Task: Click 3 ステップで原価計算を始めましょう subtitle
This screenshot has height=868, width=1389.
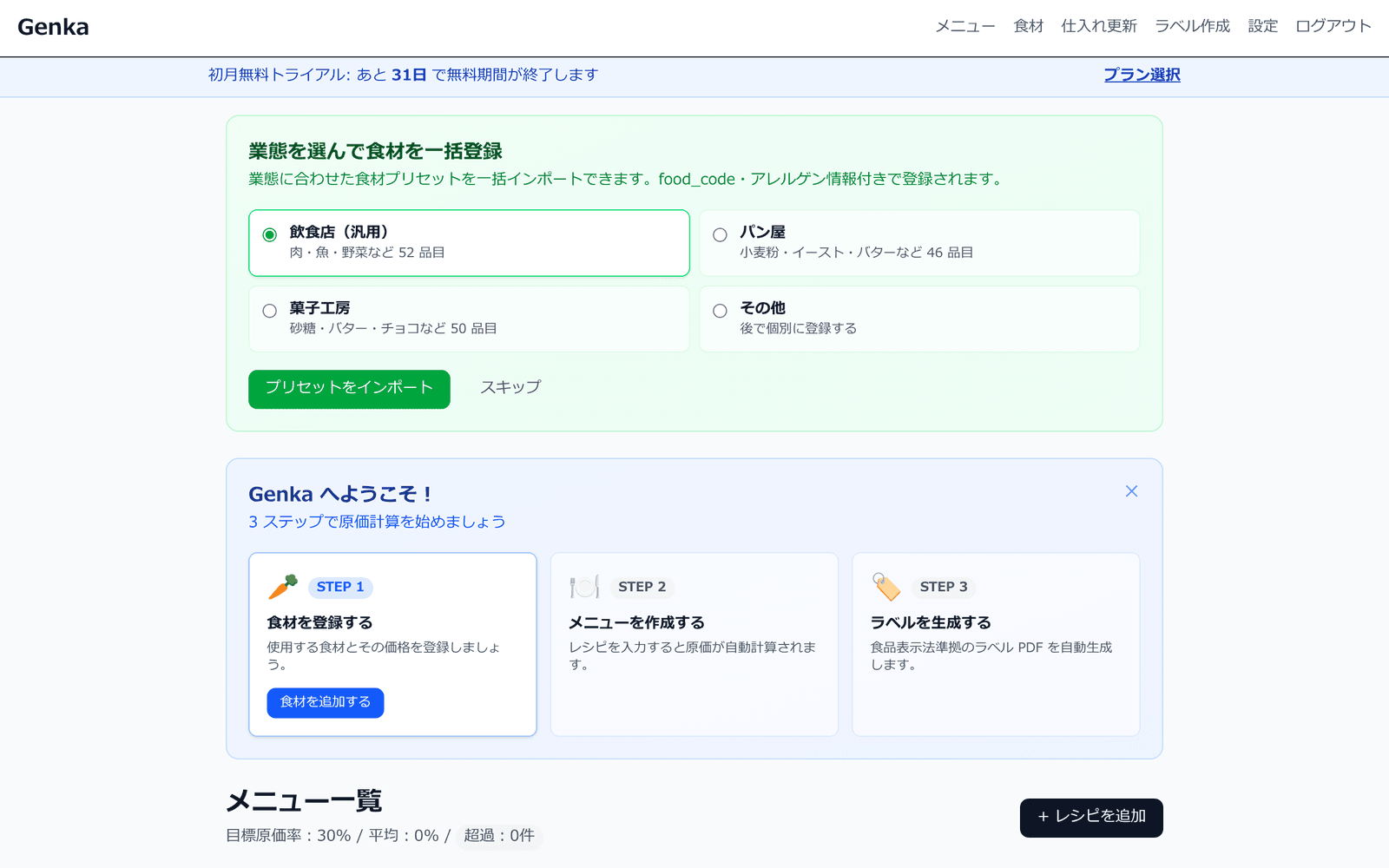Action: coord(377,523)
